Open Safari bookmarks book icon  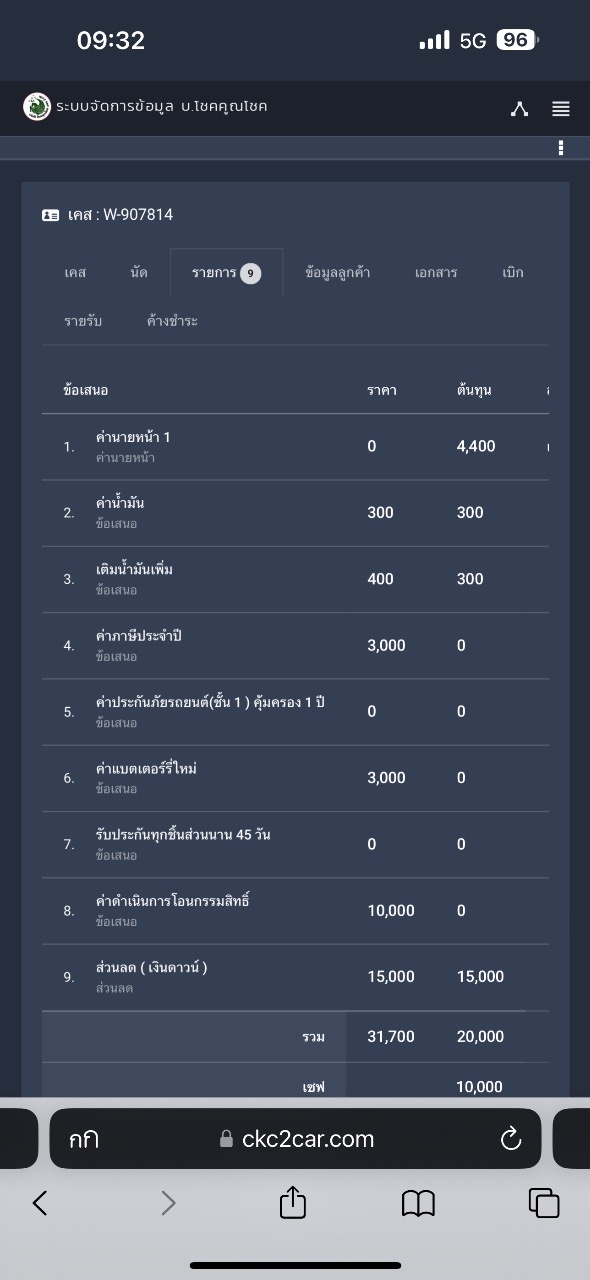(x=418, y=1204)
